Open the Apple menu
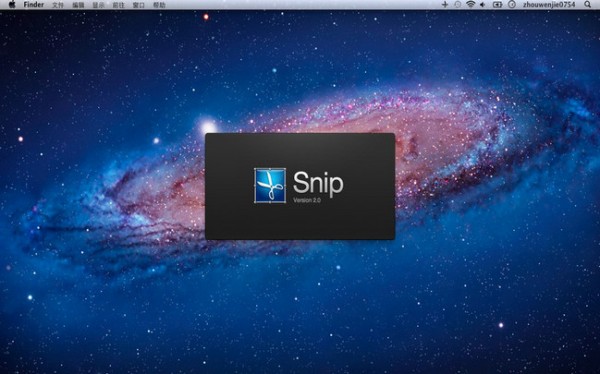600x374 pixels. point(12,5)
